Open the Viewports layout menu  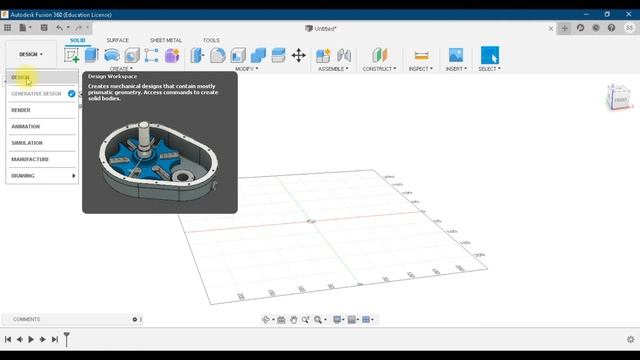point(366,320)
